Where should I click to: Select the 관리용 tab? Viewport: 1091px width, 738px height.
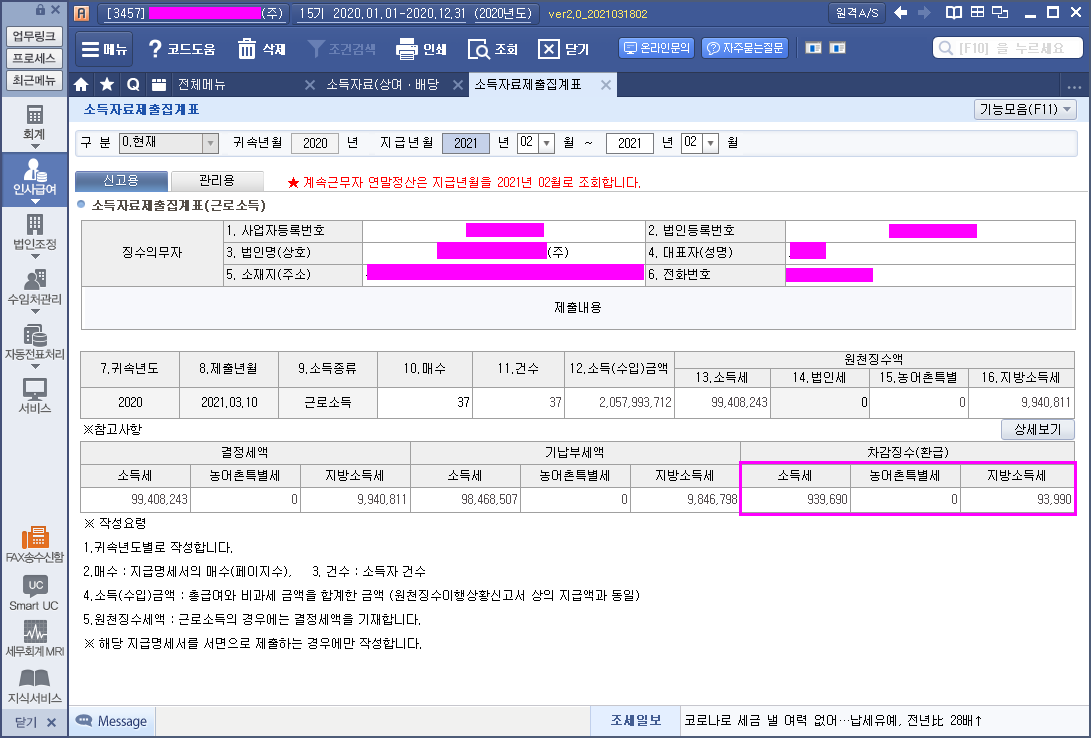coord(217,181)
